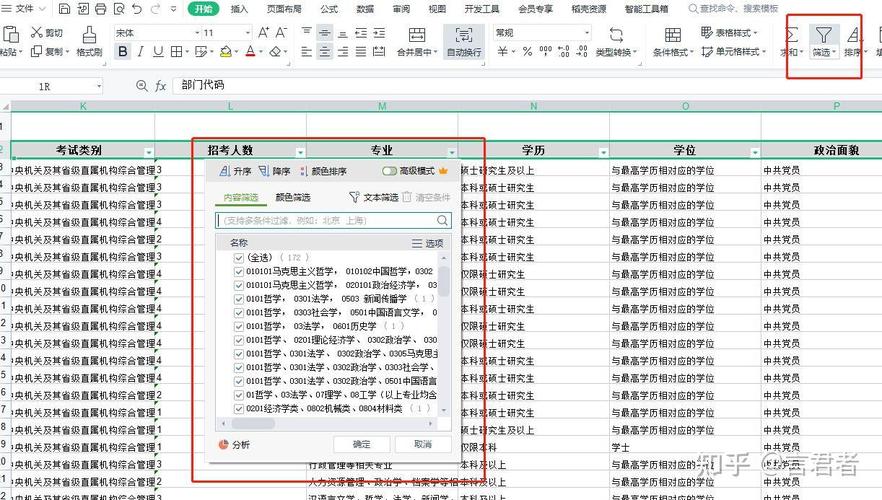The width and height of the screenshot is (882, 500).
Task: Click the filter list horizontal scrollbar thumb
Action: (253, 424)
